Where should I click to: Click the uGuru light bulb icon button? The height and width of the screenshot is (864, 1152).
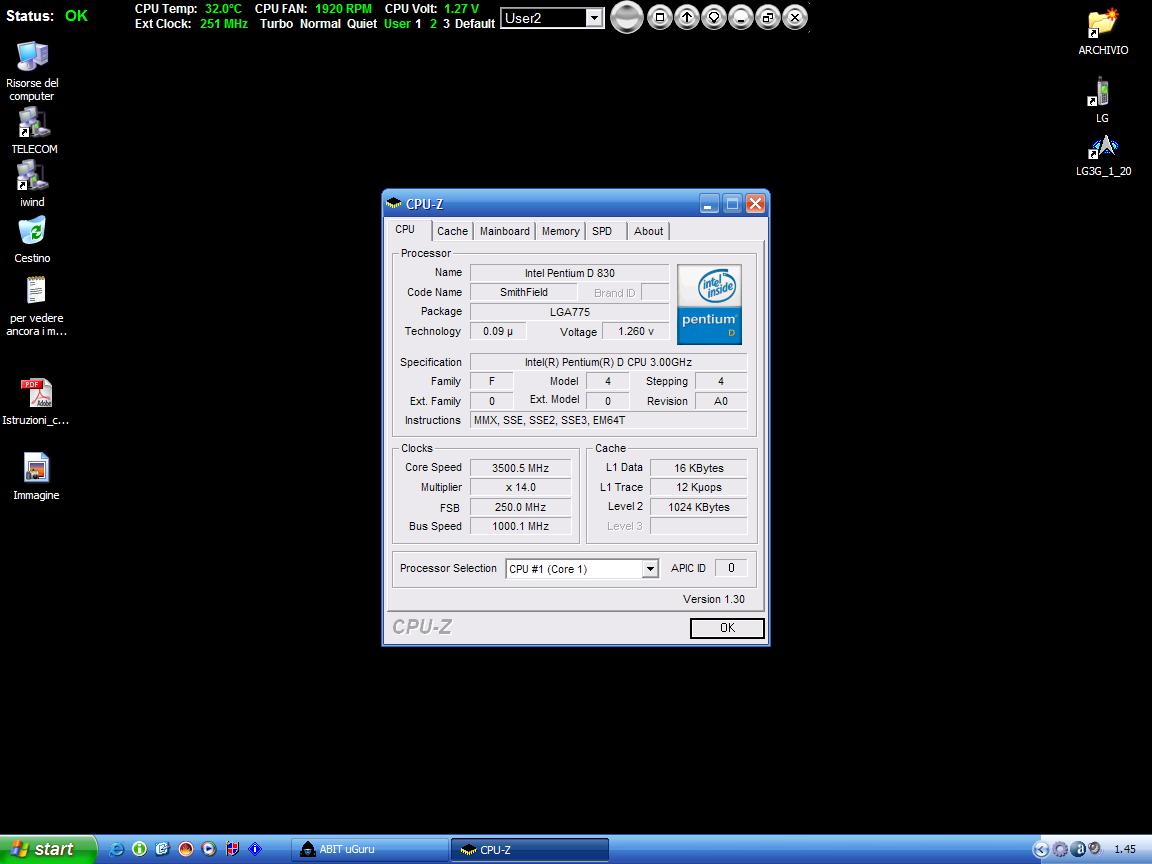[714, 17]
